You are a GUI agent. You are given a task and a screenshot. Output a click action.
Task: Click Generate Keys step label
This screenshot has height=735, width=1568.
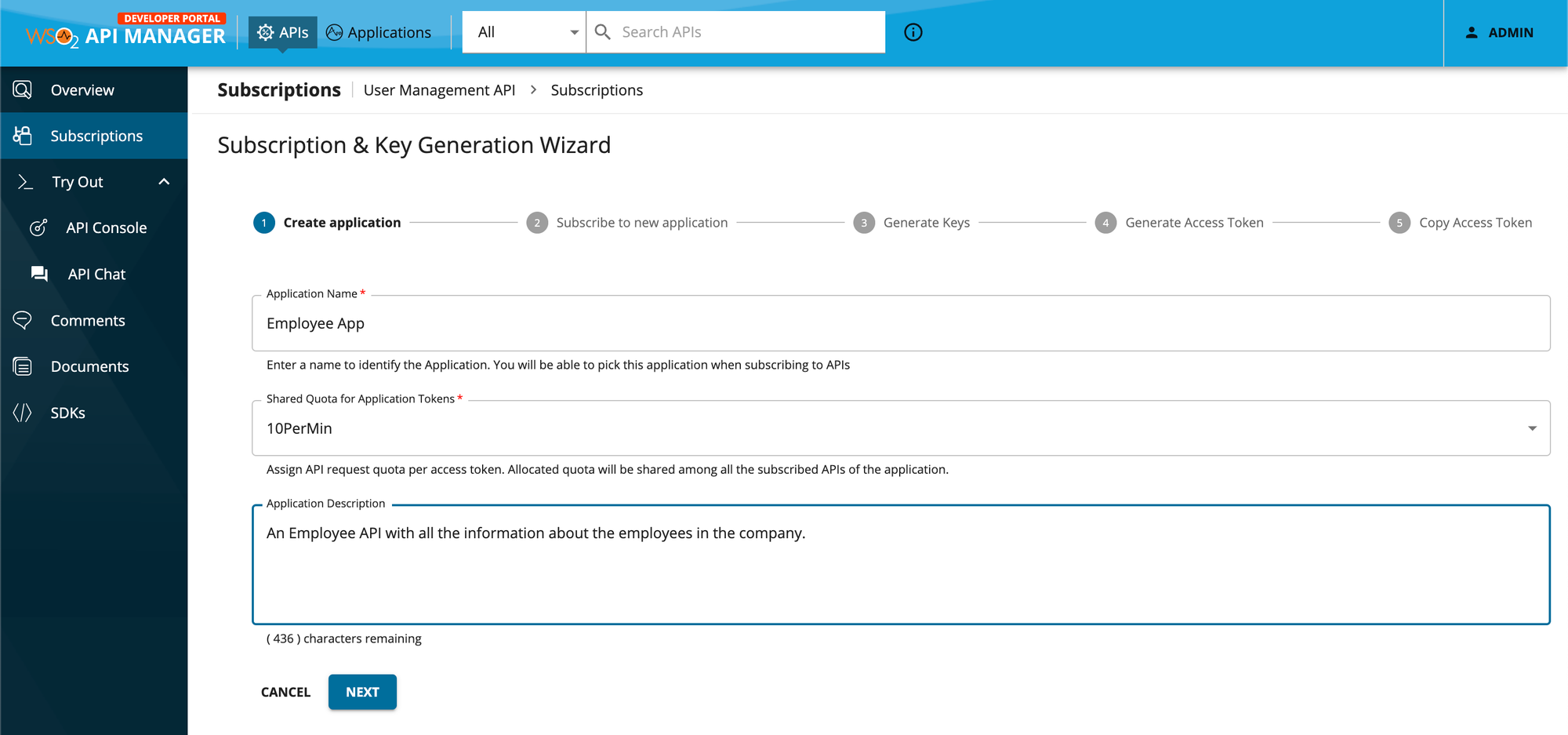[x=927, y=223]
